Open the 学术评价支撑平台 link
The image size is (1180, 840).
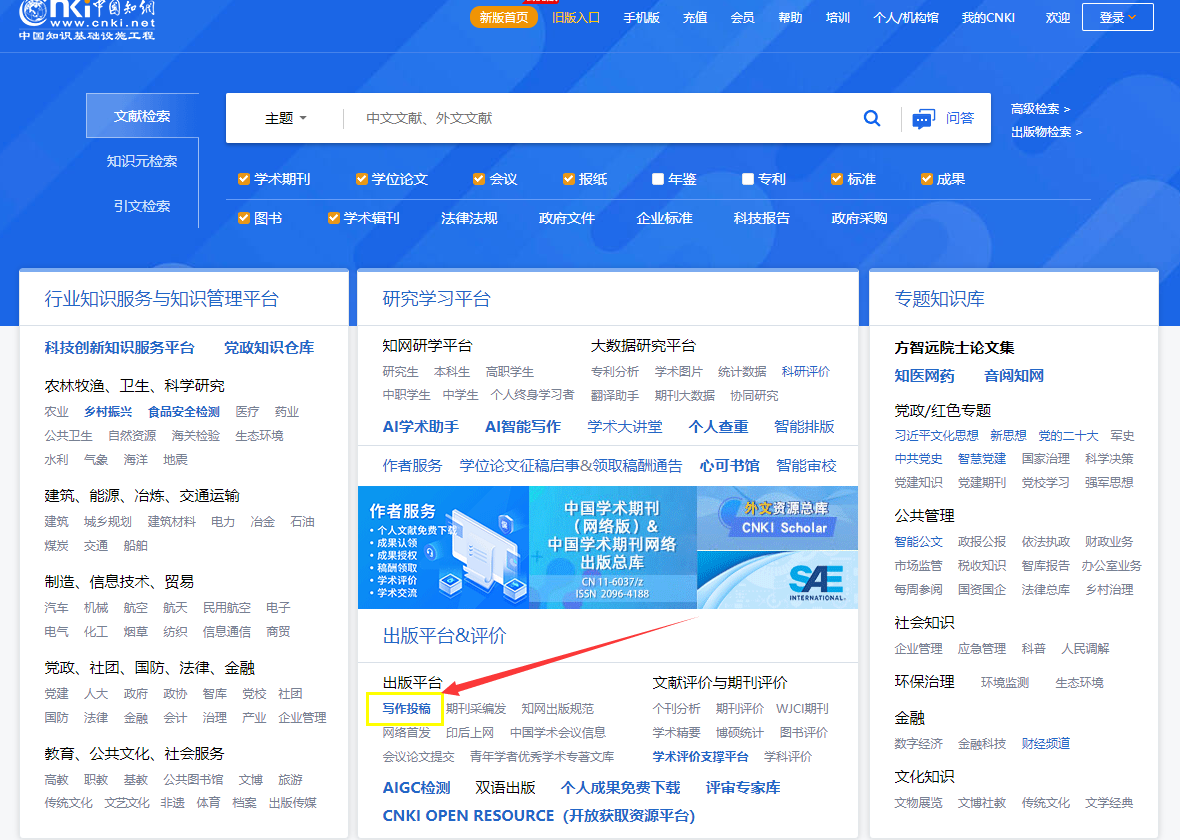click(x=701, y=756)
